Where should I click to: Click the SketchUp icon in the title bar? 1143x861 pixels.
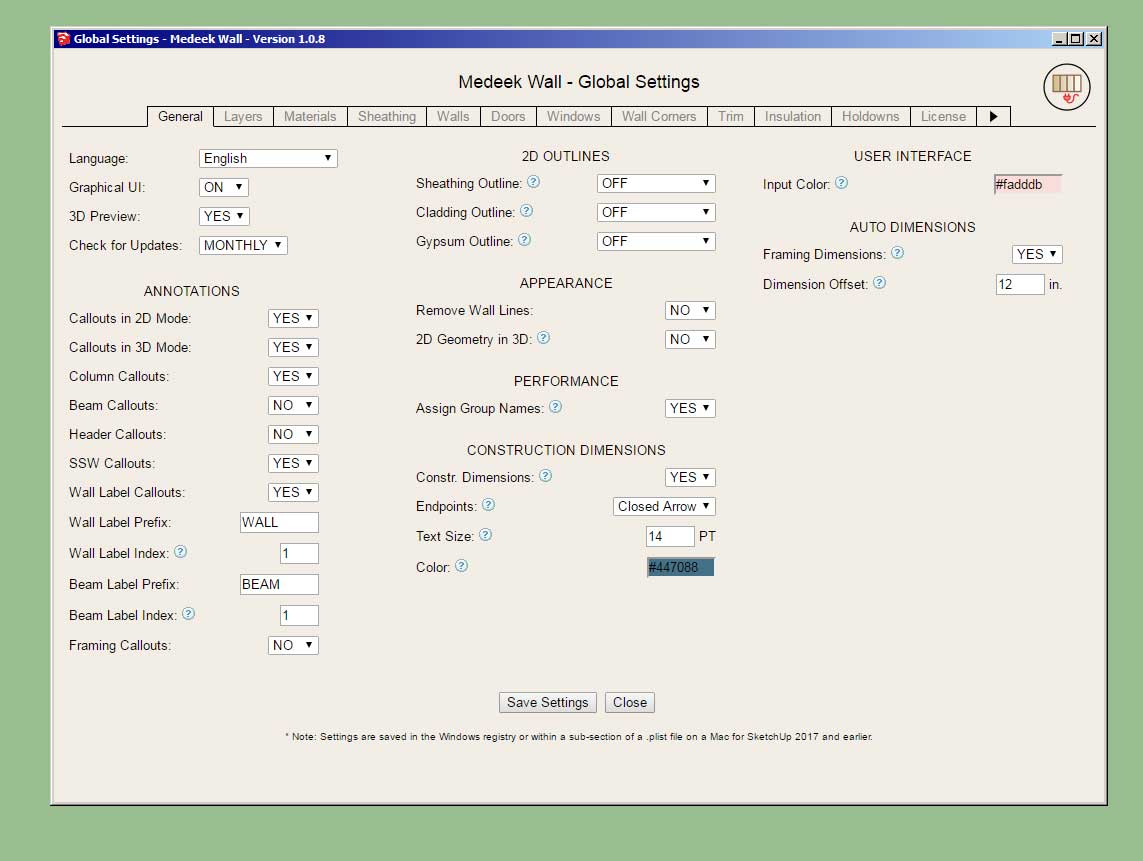[x=63, y=39]
